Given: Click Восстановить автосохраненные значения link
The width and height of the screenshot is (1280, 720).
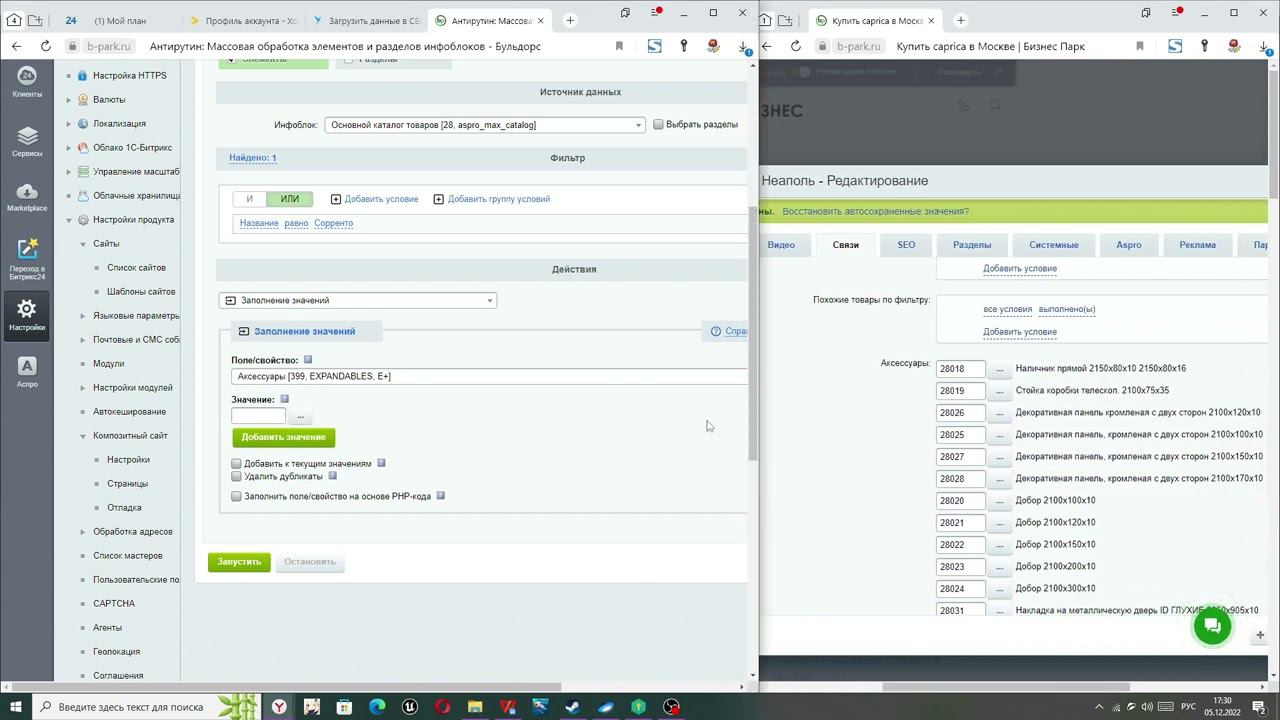Looking at the screenshot, I should [875, 212].
